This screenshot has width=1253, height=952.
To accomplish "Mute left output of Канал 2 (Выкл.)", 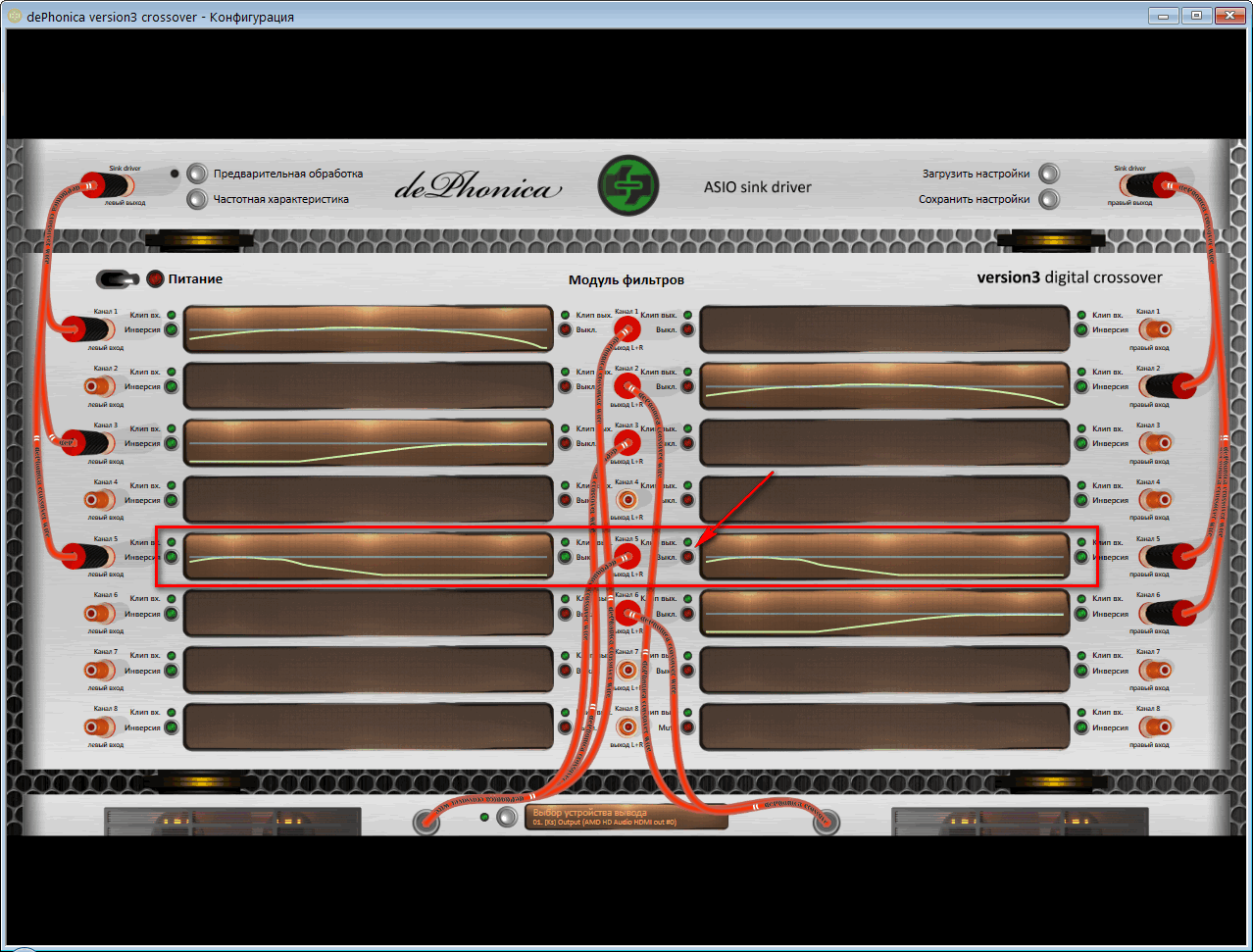I will 565,387.
